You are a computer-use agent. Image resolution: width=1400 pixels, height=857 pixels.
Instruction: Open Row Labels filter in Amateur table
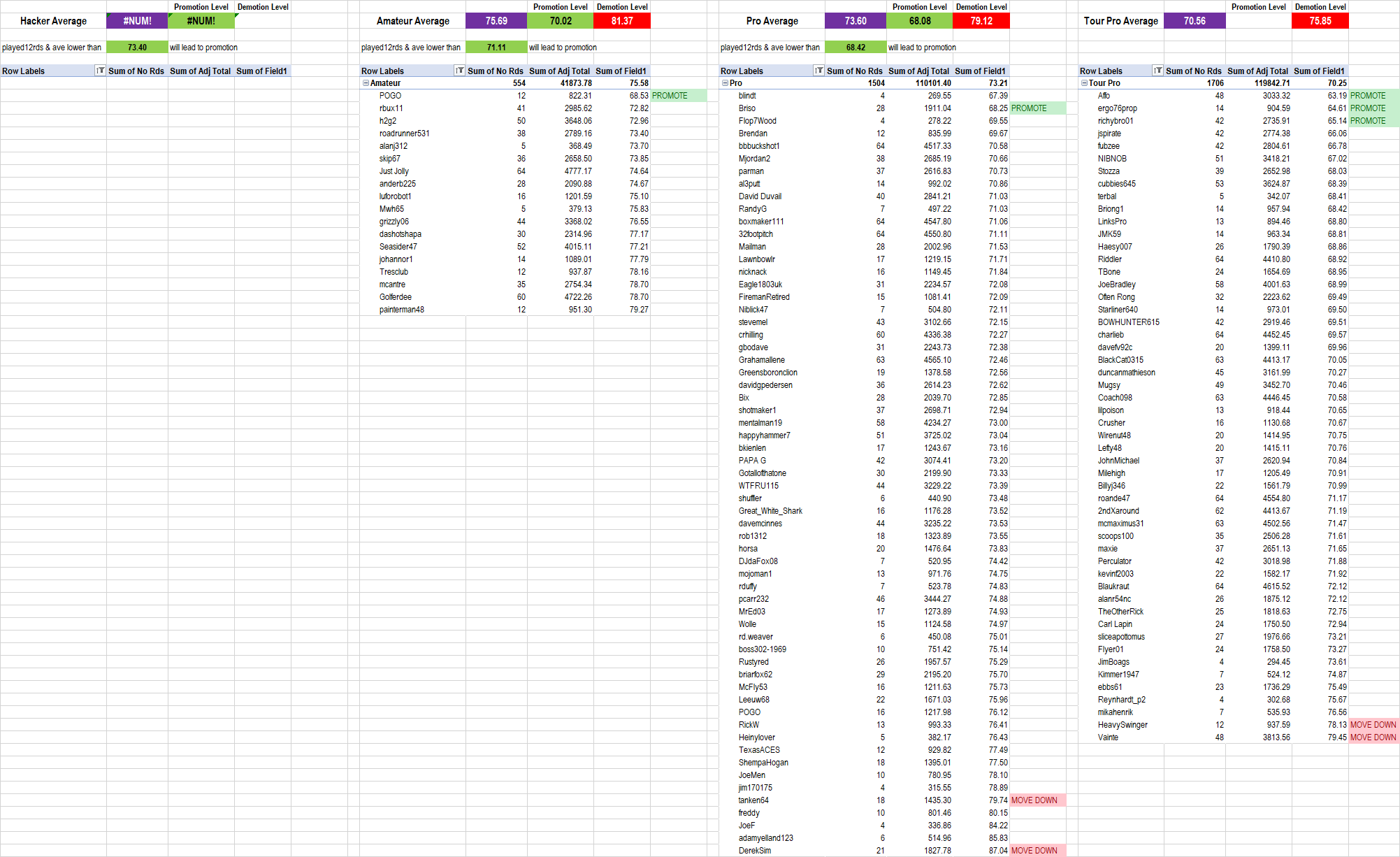pyautogui.click(x=460, y=71)
